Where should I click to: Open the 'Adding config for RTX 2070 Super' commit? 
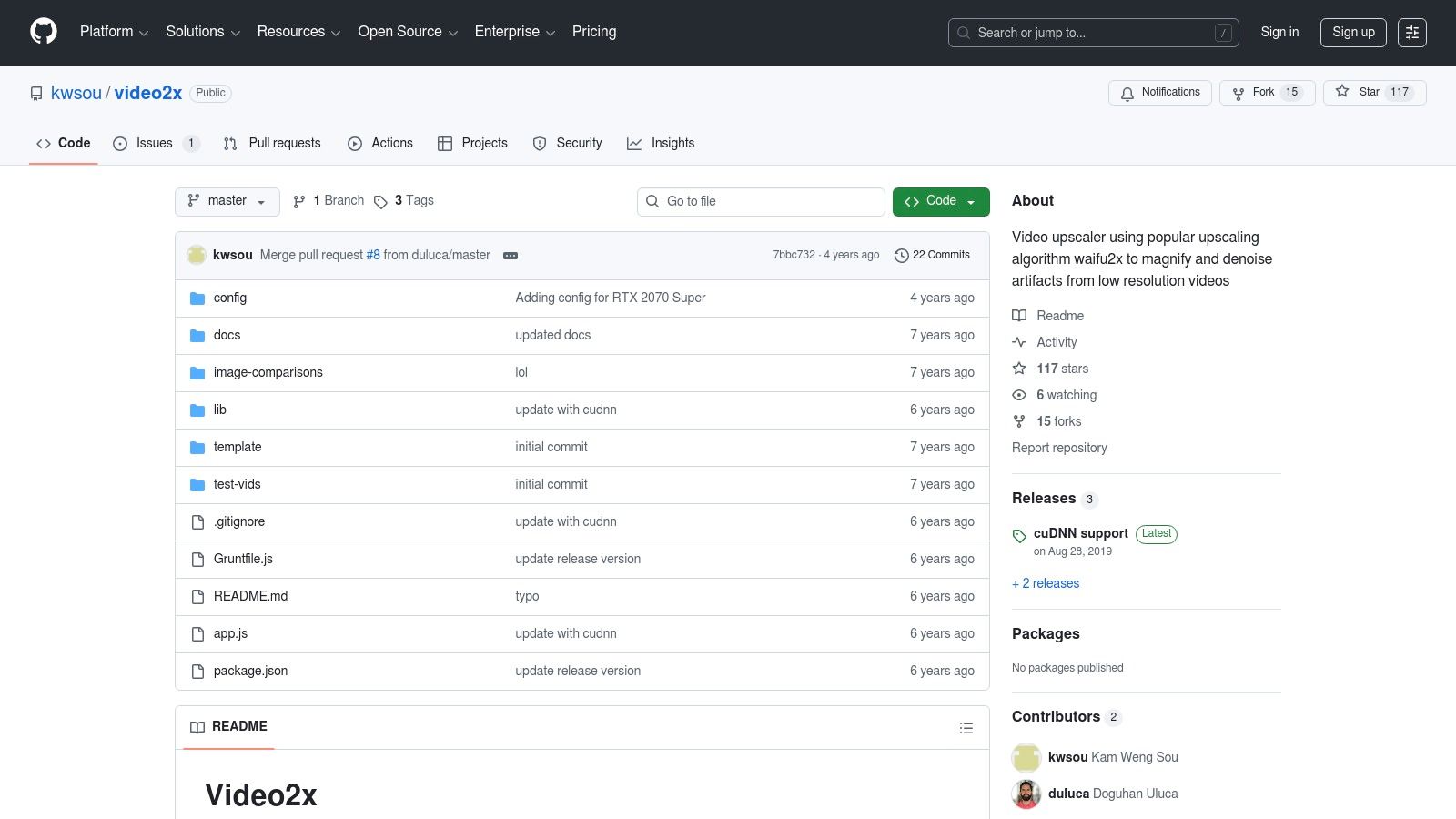(611, 298)
